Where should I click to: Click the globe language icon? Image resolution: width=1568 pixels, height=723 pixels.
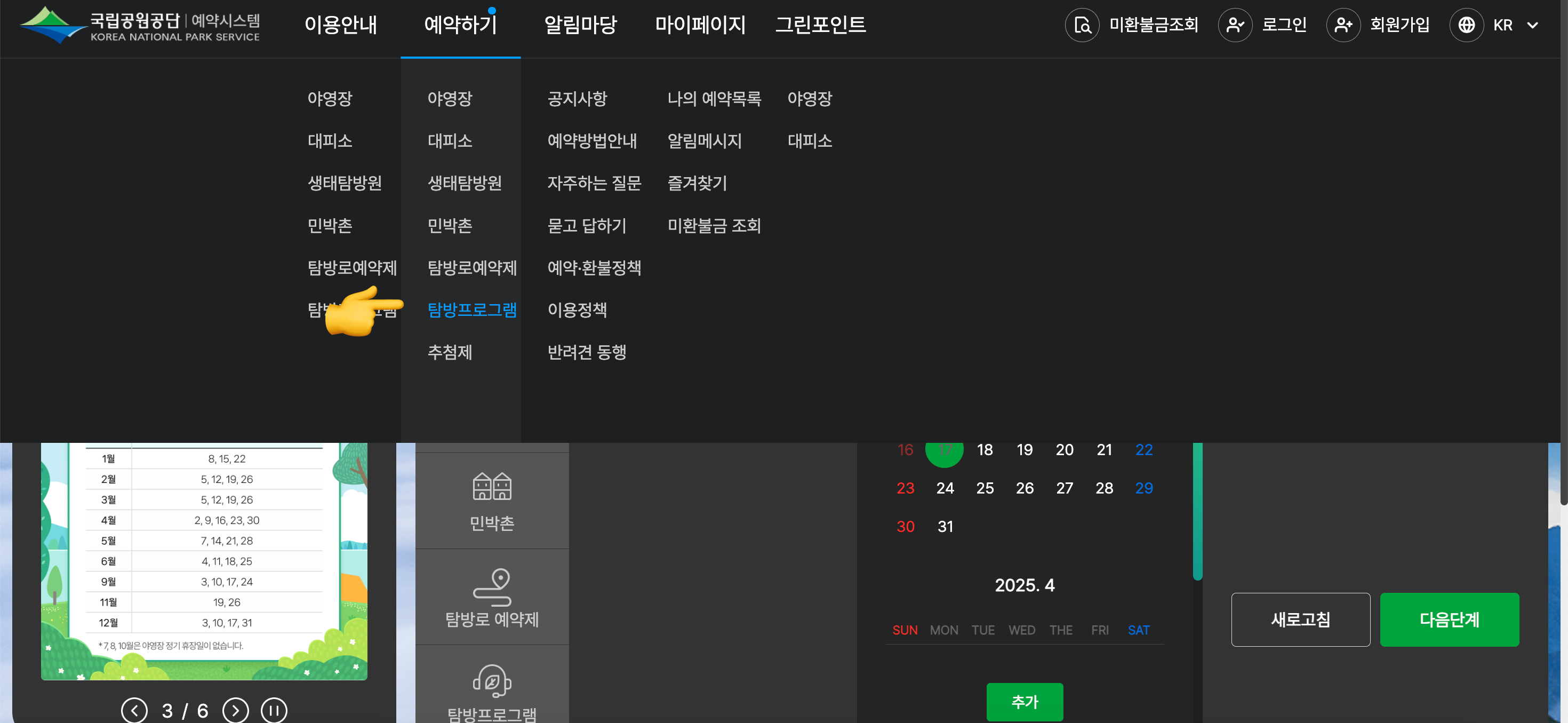coord(1467,25)
